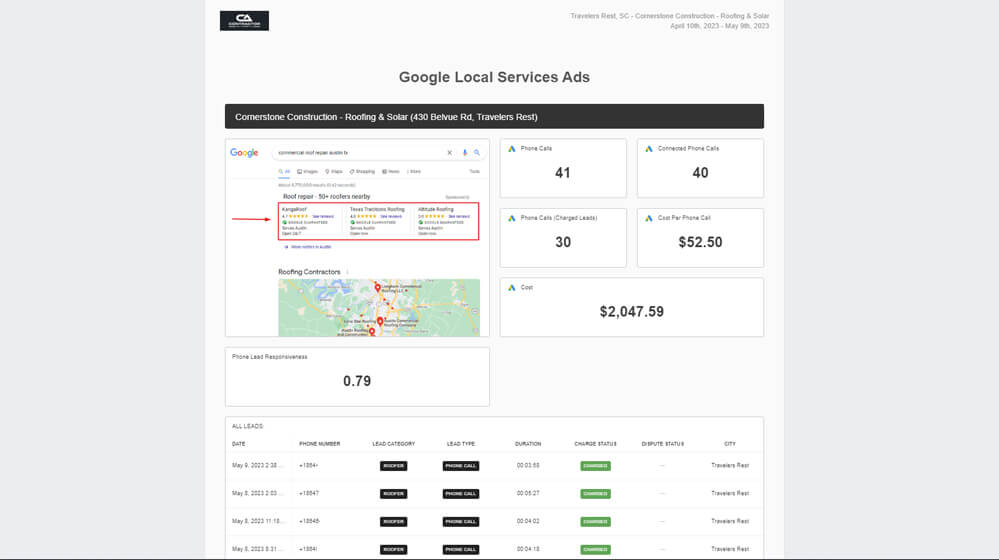The height and width of the screenshot is (560, 999).
Task: Open See reviews link for Texas Traditions Roofing
Action: click(391, 217)
